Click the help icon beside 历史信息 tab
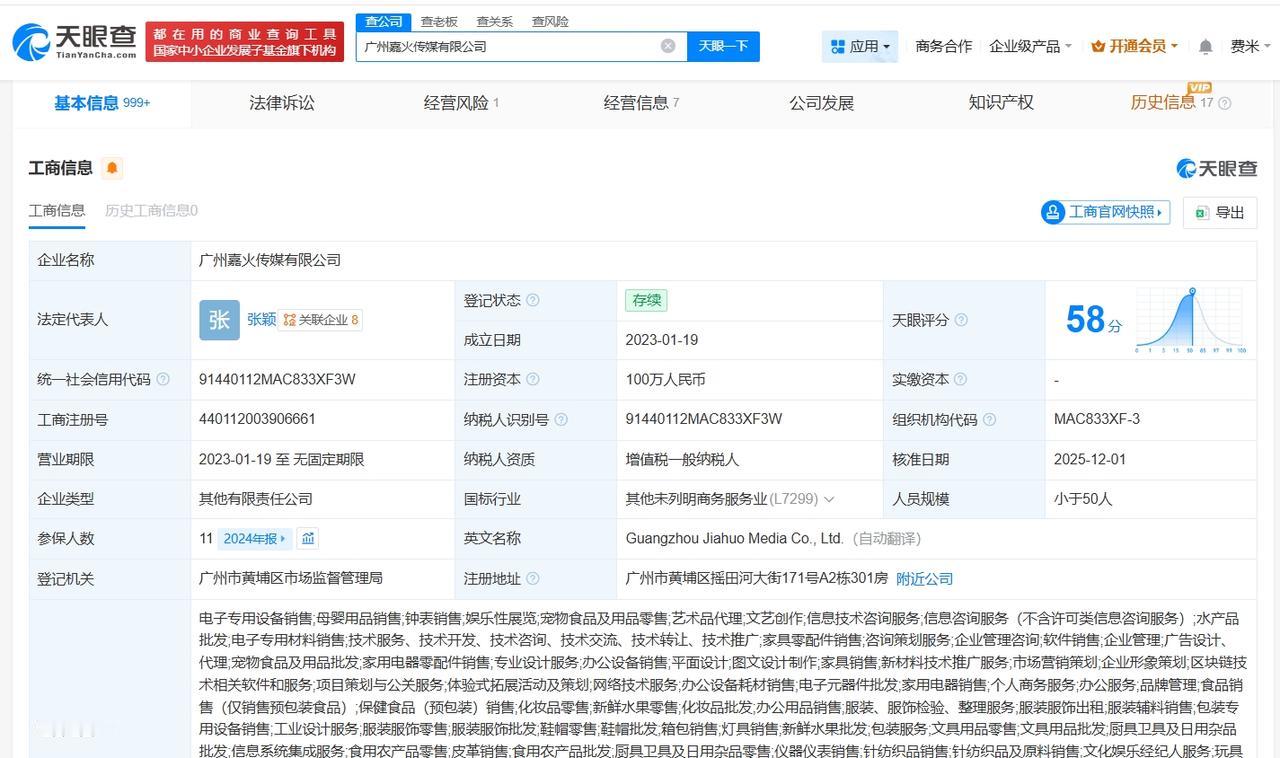The image size is (1280, 758). [1225, 103]
